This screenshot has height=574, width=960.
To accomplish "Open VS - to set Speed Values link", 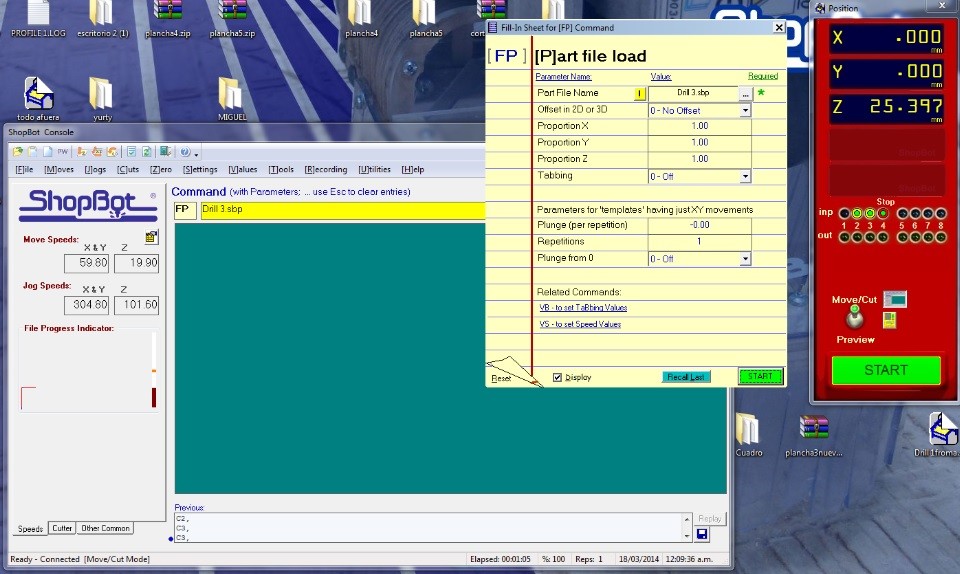I will [580, 324].
